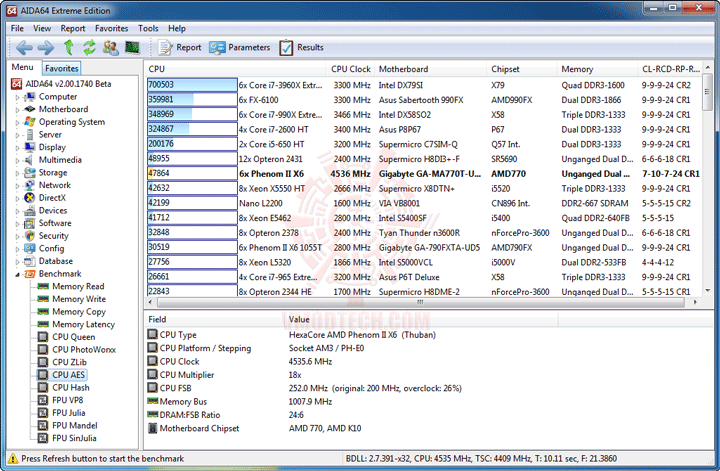Click the Results toolbar button

tap(301, 47)
